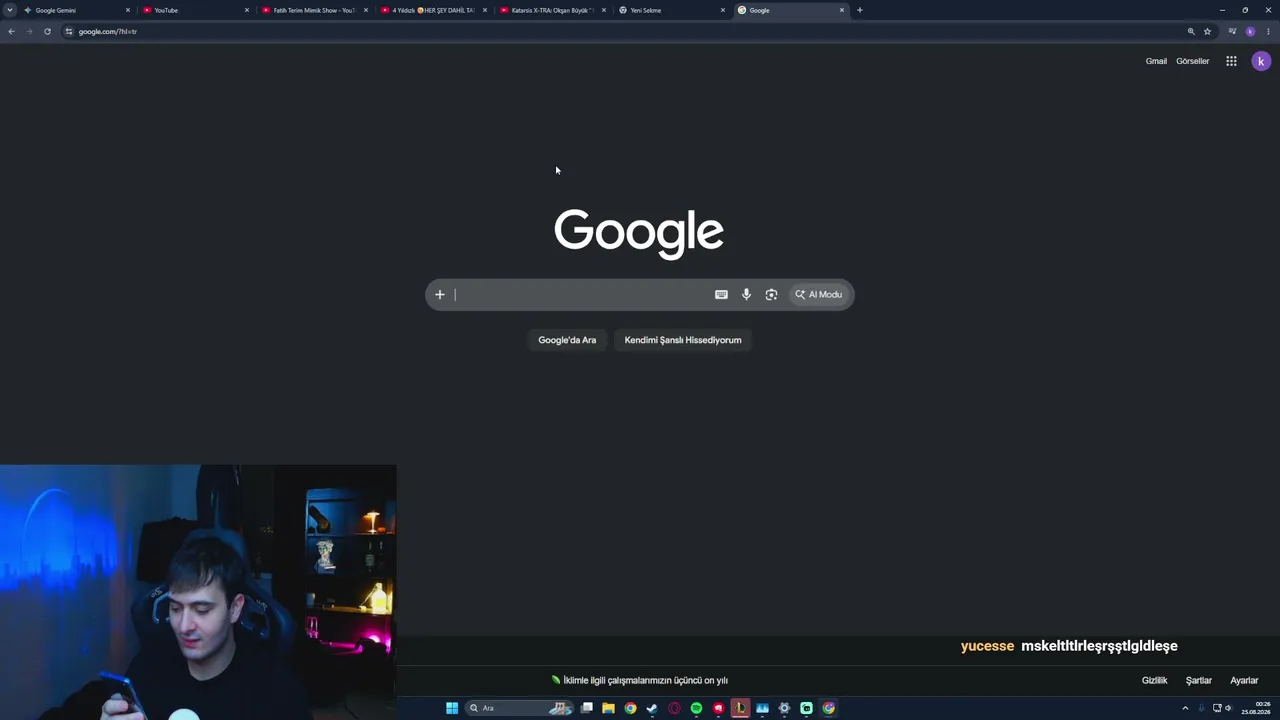Close the Google Gemini tab
This screenshot has width=1280, height=720.
point(128,10)
